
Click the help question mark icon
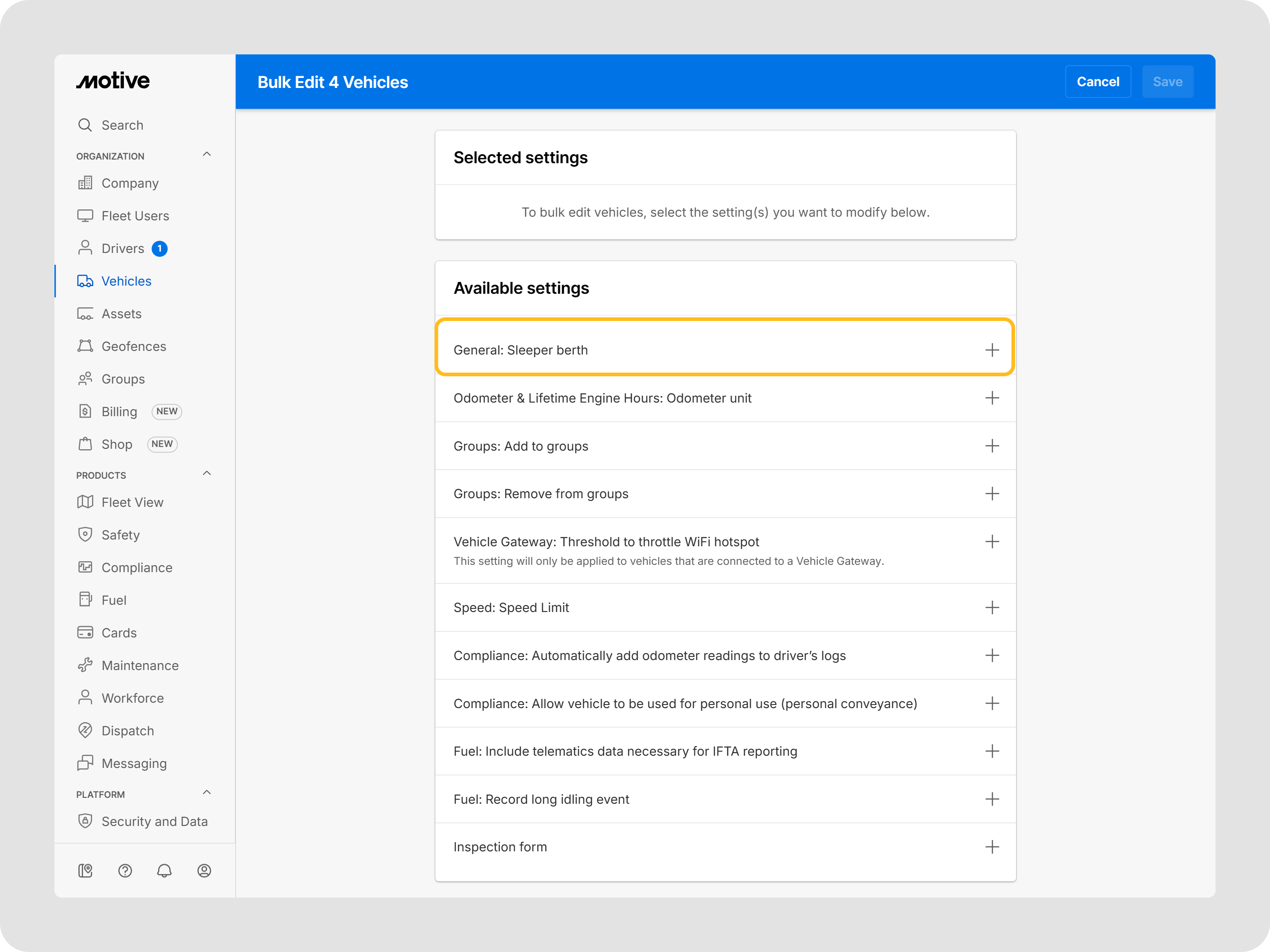tap(125, 870)
